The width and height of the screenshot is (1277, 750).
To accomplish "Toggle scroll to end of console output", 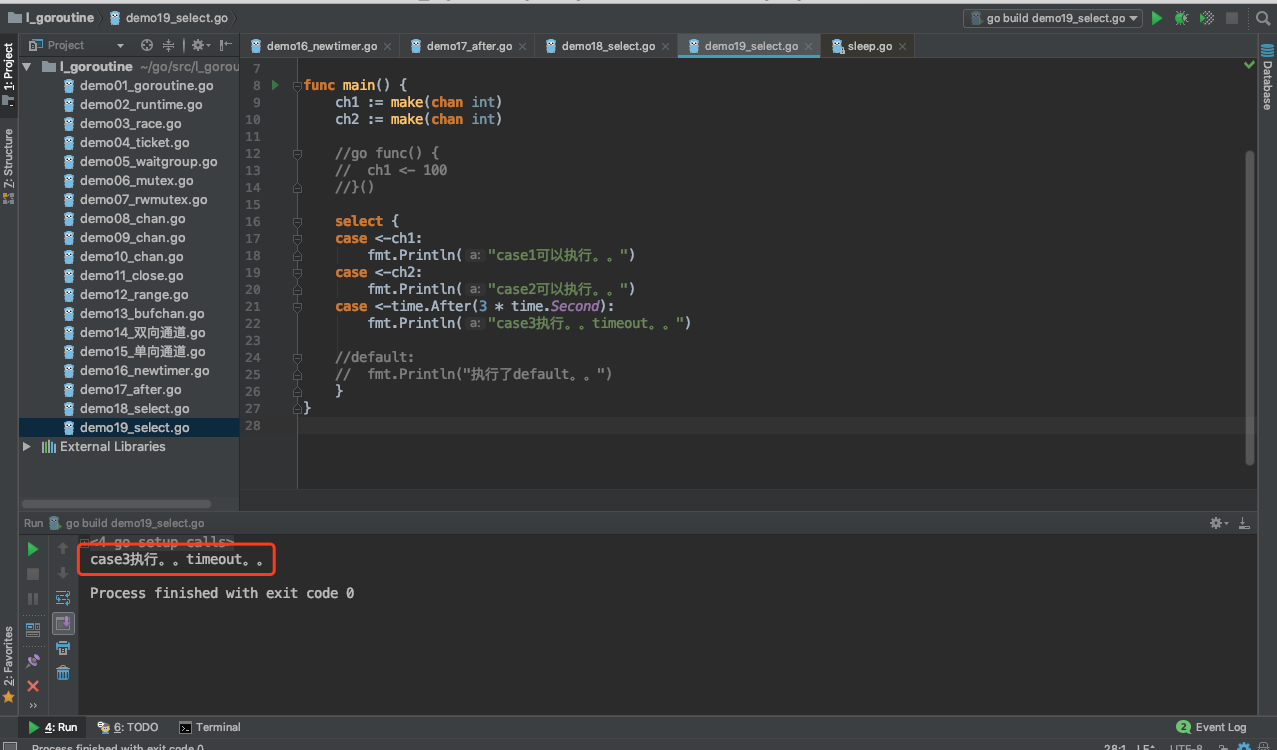I will (63, 623).
